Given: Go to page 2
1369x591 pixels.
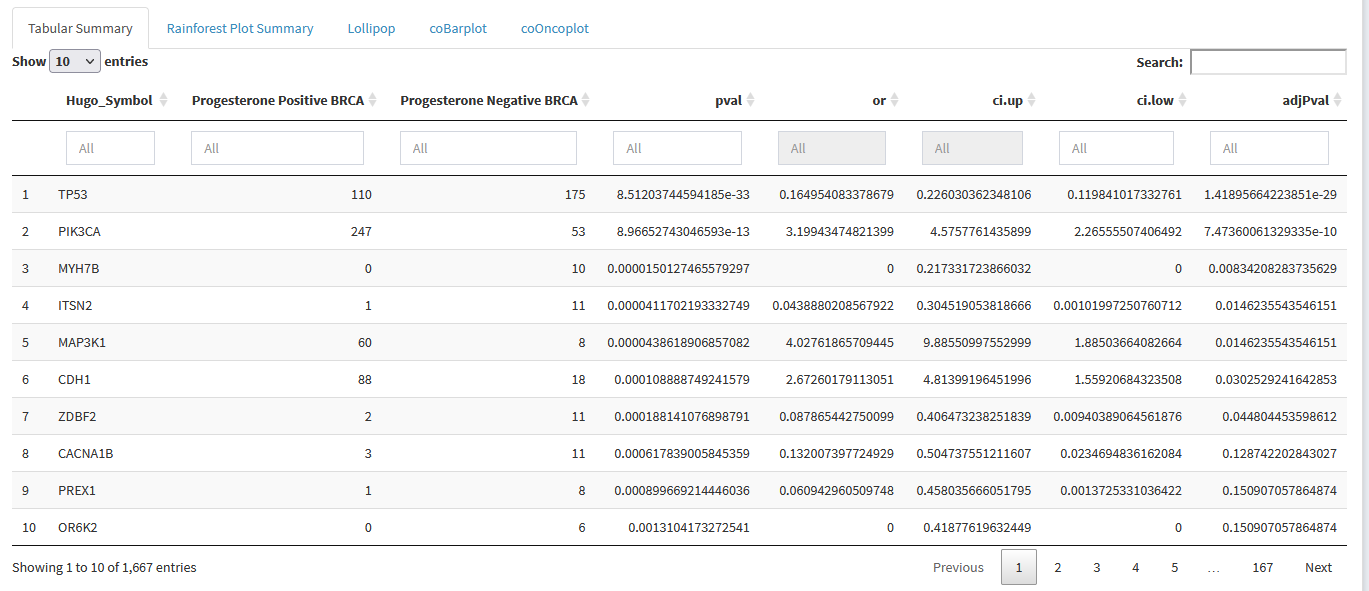Looking at the screenshot, I should 1057,567.
